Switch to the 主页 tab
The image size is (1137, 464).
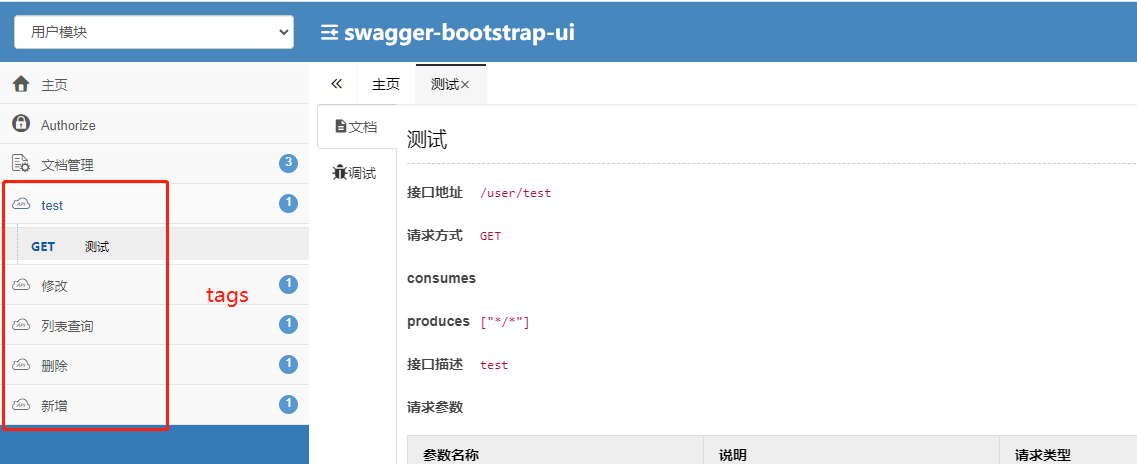386,84
